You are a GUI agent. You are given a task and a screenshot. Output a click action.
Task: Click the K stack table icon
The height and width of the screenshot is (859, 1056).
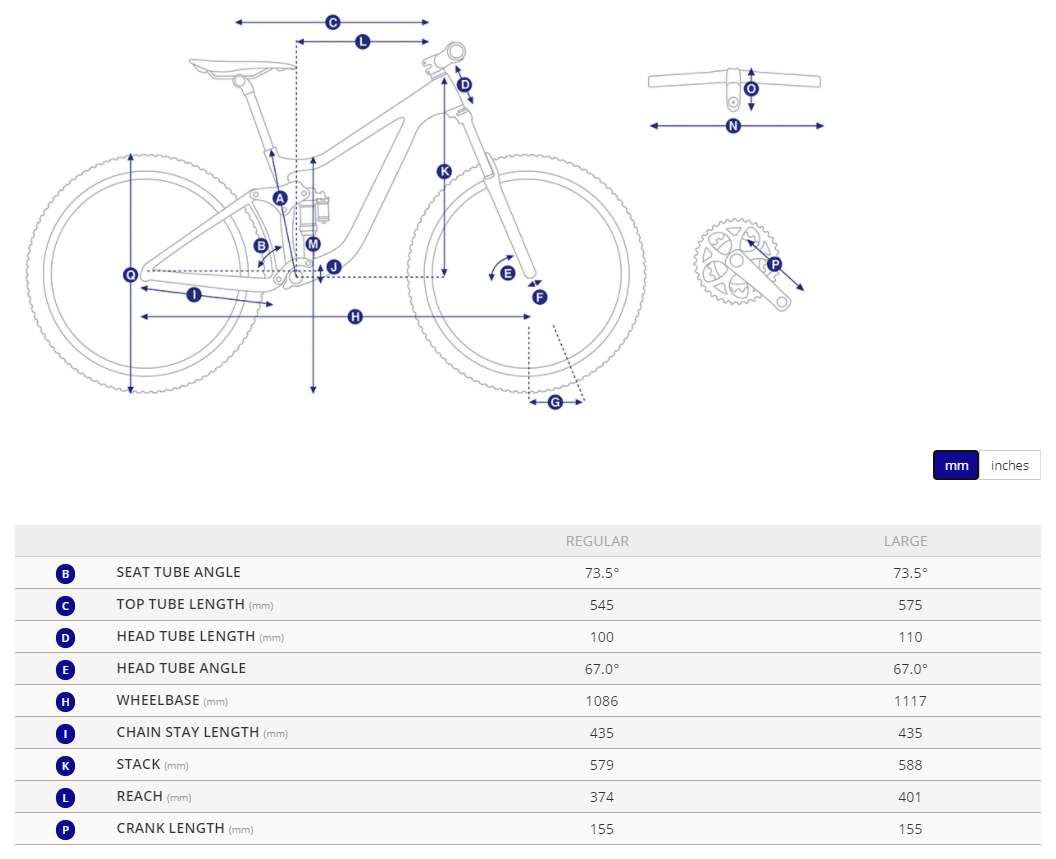(66, 766)
